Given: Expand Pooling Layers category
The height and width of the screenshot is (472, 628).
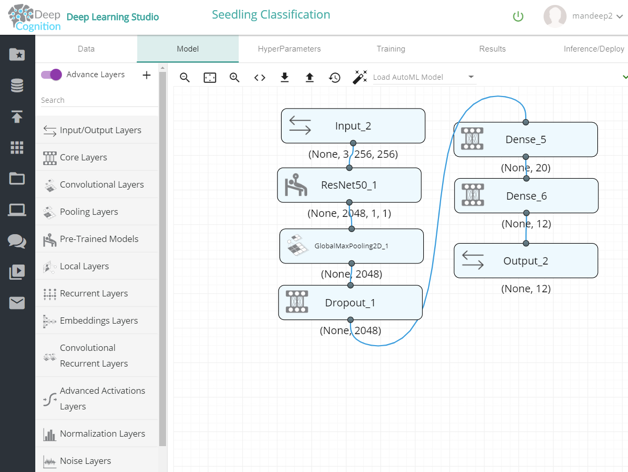Looking at the screenshot, I should [97, 212].
